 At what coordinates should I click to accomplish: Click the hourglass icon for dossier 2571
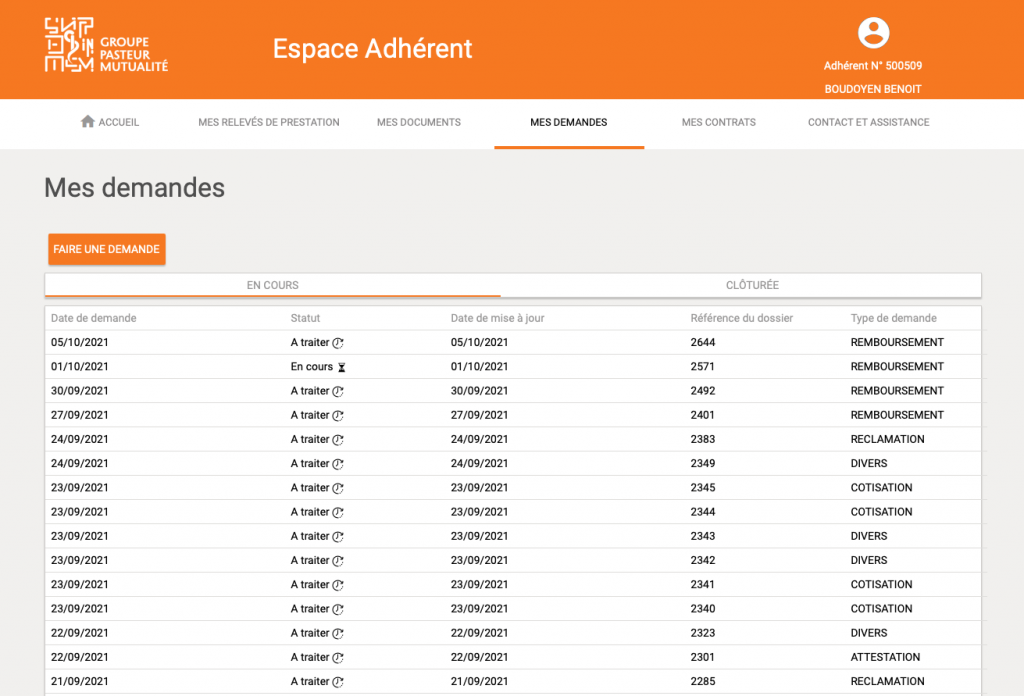pyautogui.click(x=341, y=367)
